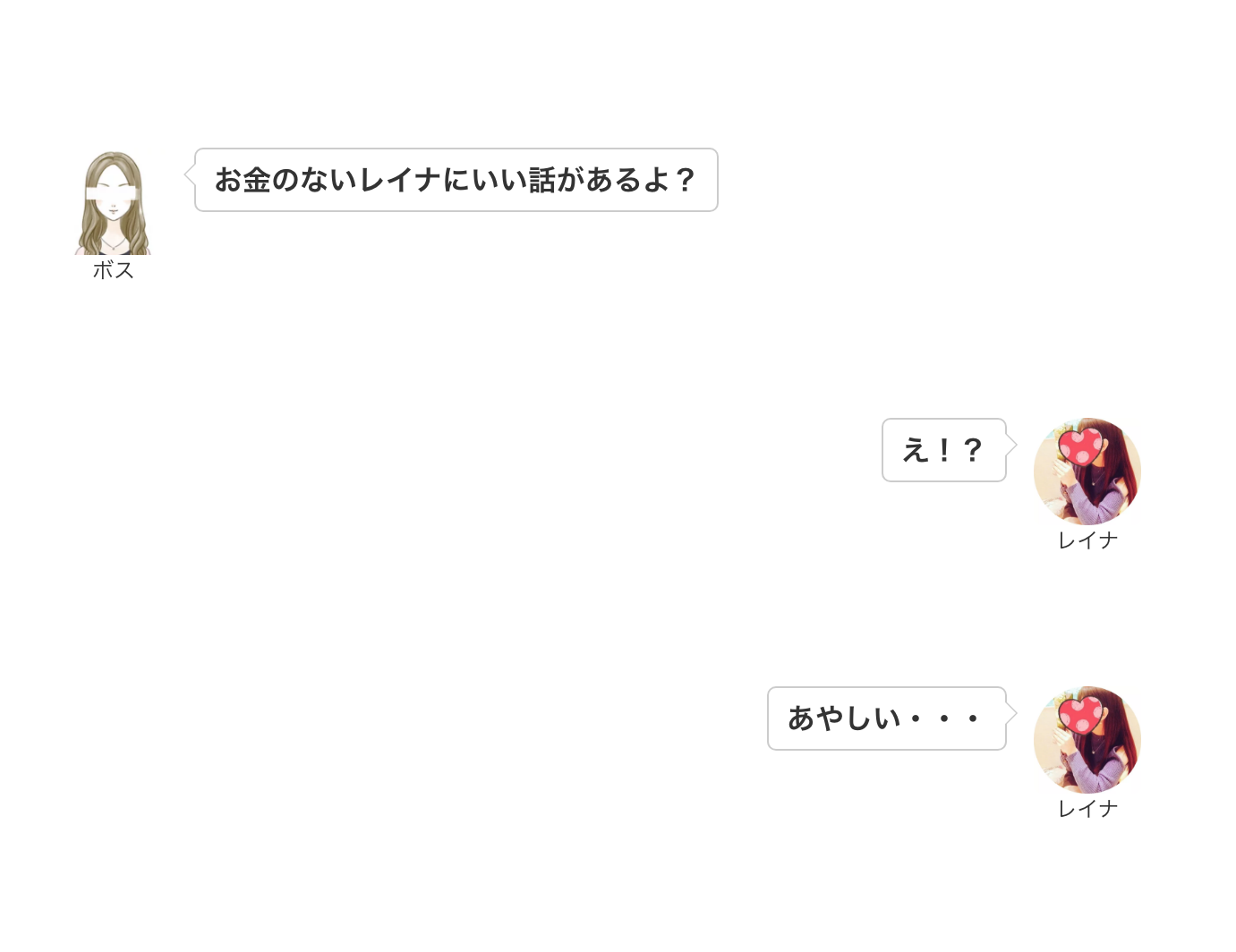Select the お金のないレイナにいい話があるよ？ speech bubble
This screenshot has height=952, width=1236.
(x=456, y=180)
